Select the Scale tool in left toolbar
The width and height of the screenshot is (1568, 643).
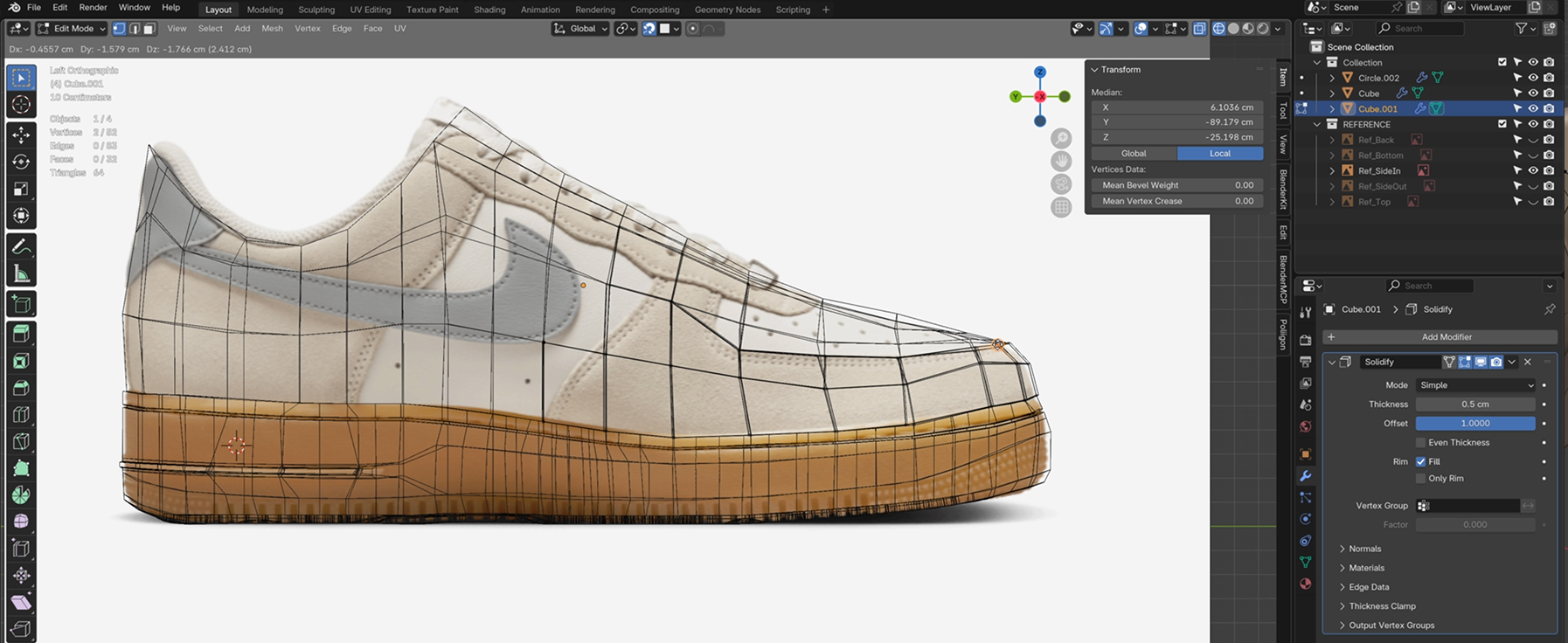pos(21,189)
